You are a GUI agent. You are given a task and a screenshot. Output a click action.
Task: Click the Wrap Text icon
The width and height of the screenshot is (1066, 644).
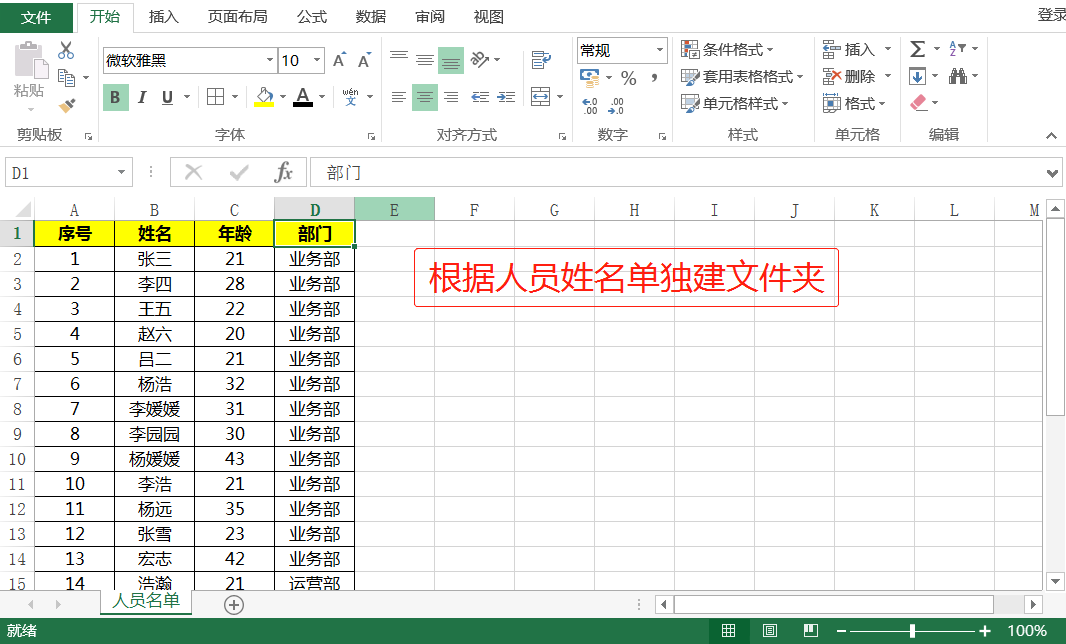tap(540, 60)
